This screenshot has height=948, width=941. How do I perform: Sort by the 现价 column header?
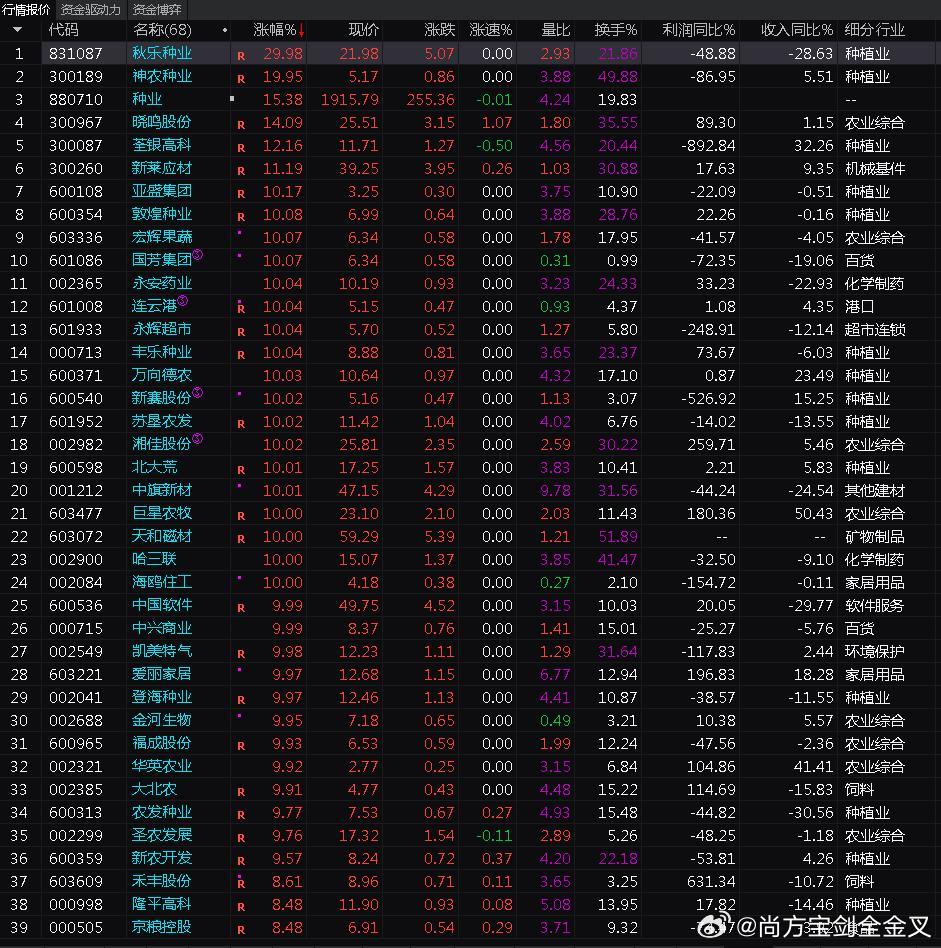click(x=363, y=30)
